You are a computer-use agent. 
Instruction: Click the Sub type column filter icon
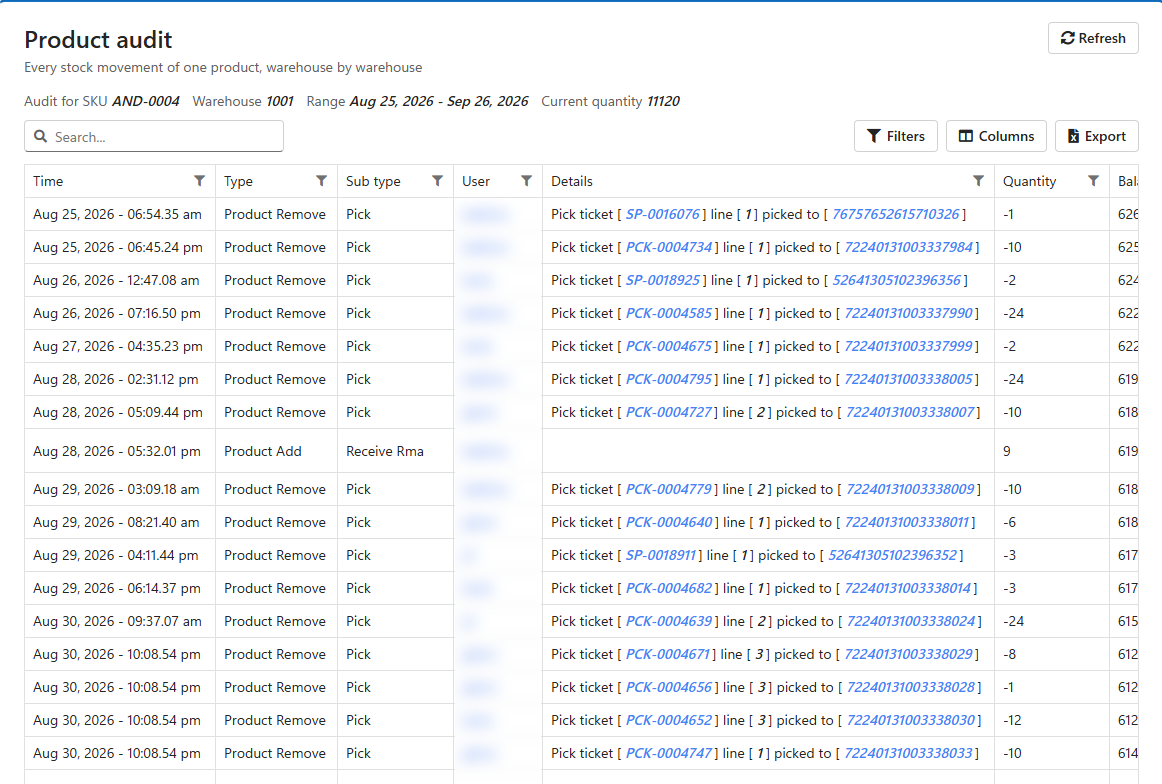437,181
